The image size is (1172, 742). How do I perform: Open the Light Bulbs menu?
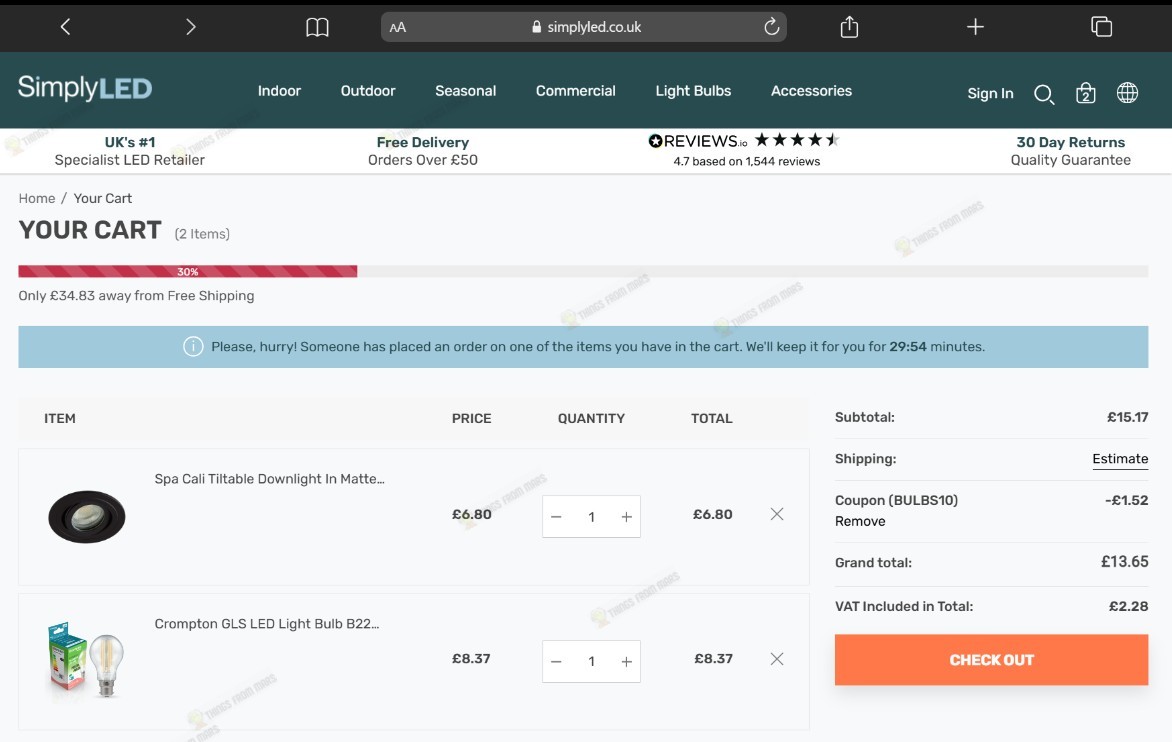693,90
